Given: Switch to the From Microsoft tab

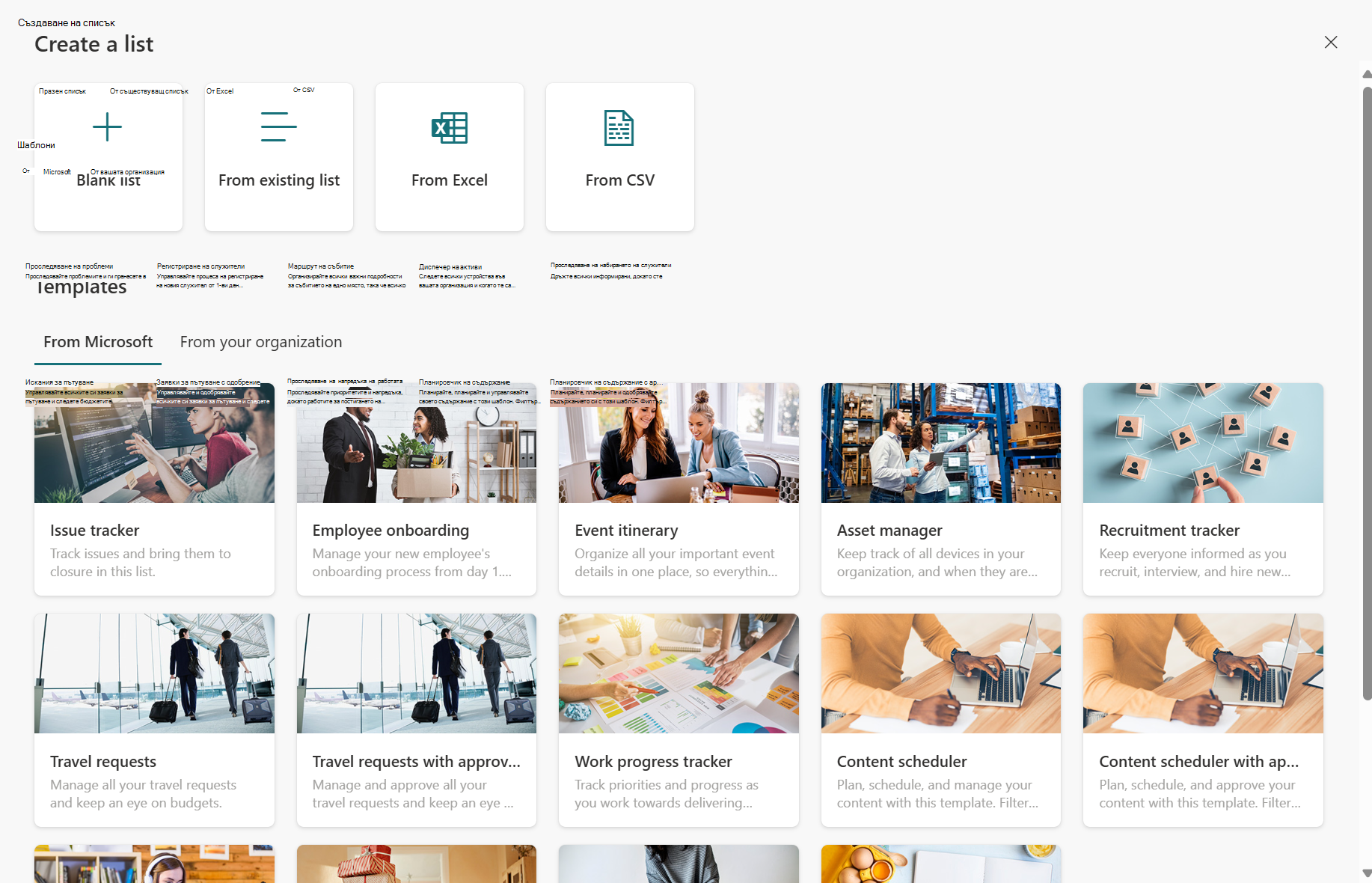Looking at the screenshot, I should click(98, 342).
